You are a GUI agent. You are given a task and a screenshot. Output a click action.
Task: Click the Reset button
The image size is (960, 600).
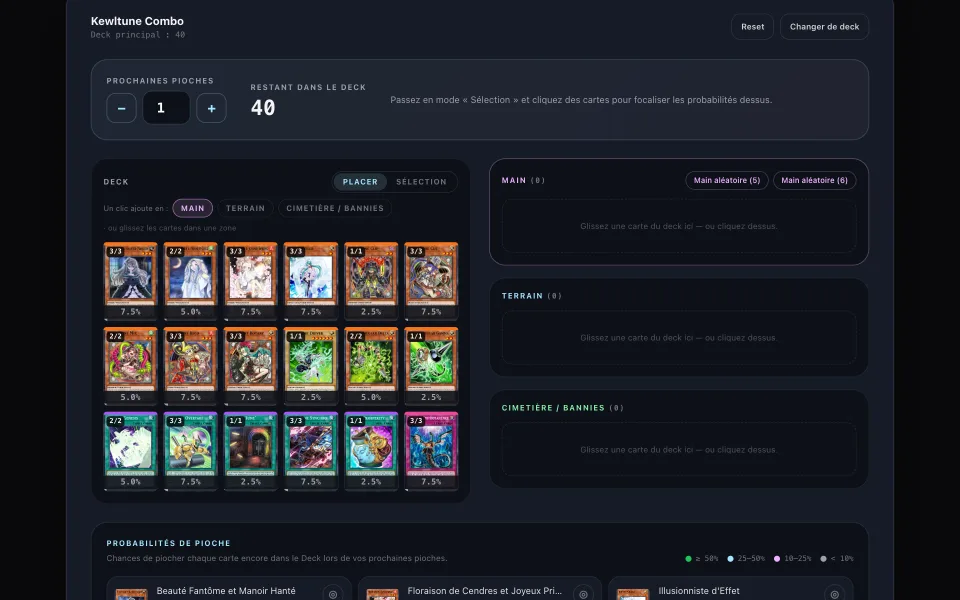coord(752,27)
